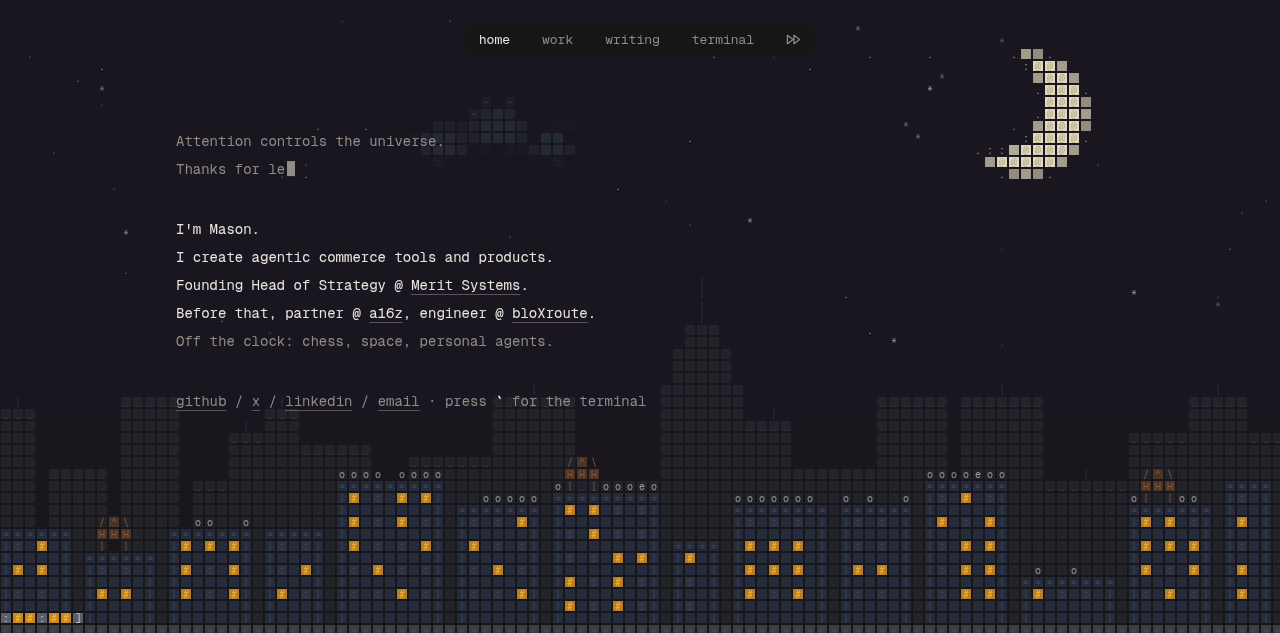Click the email contact link

(x=398, y=402)
